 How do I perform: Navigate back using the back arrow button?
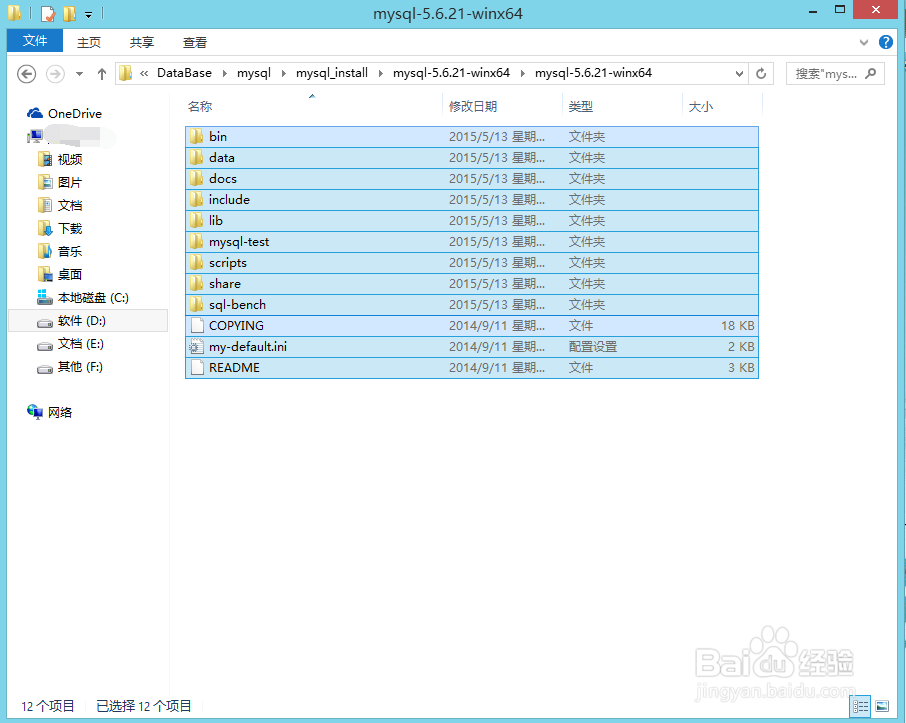pyautogui.click(x=27, y=73)
